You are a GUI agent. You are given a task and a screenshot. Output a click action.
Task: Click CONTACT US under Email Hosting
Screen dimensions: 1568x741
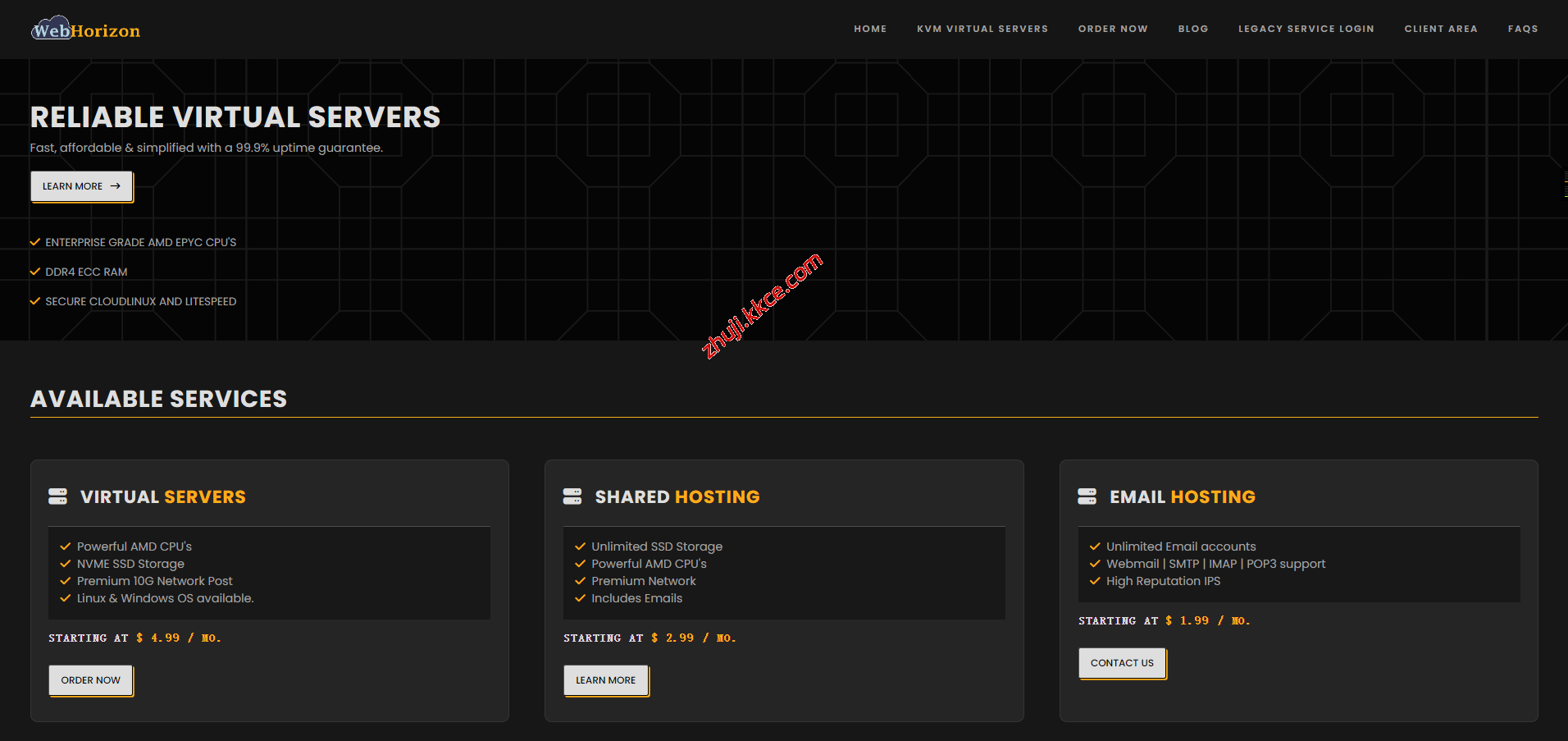(x=1122, y=662)
